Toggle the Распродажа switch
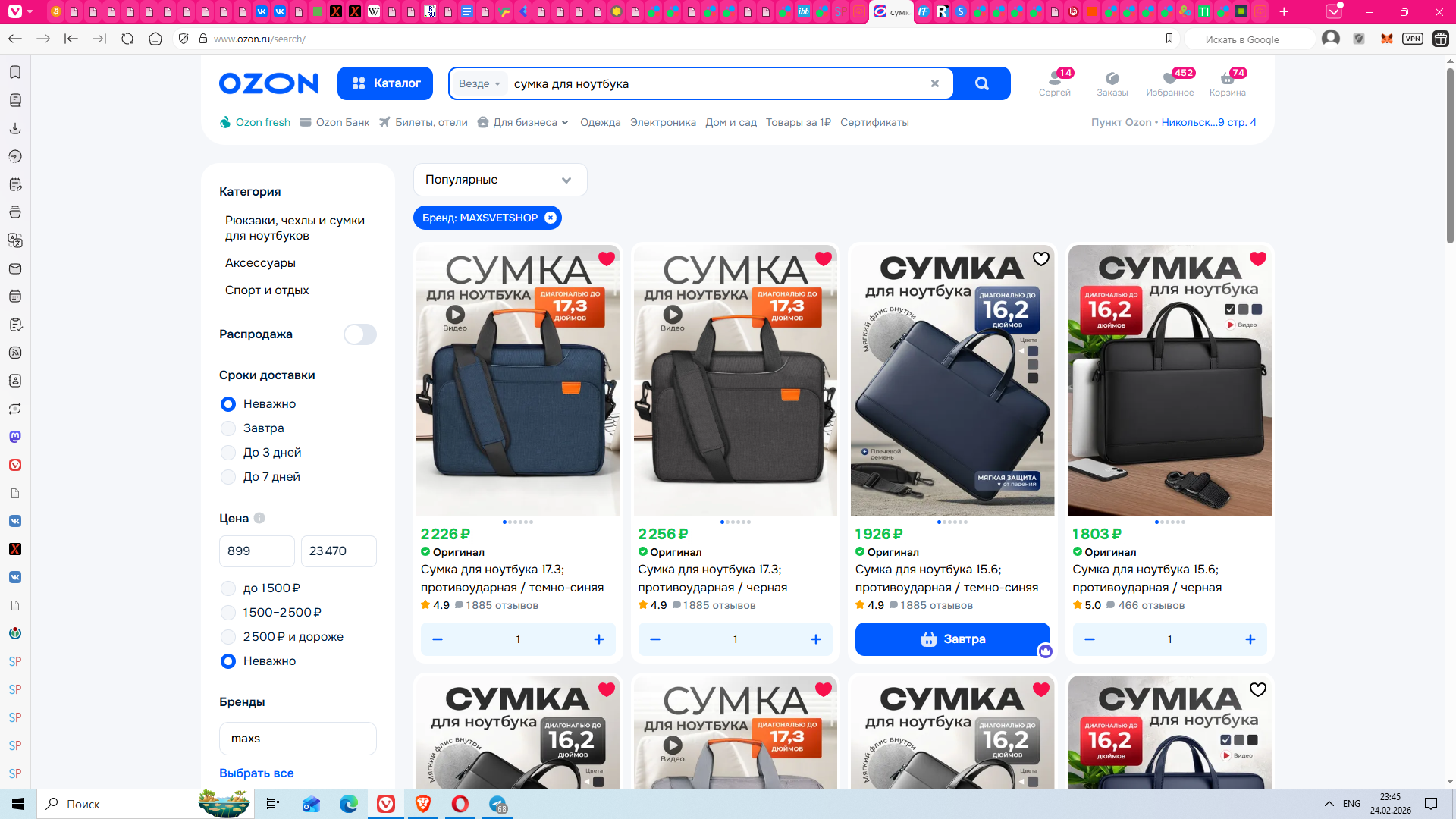 359,334
